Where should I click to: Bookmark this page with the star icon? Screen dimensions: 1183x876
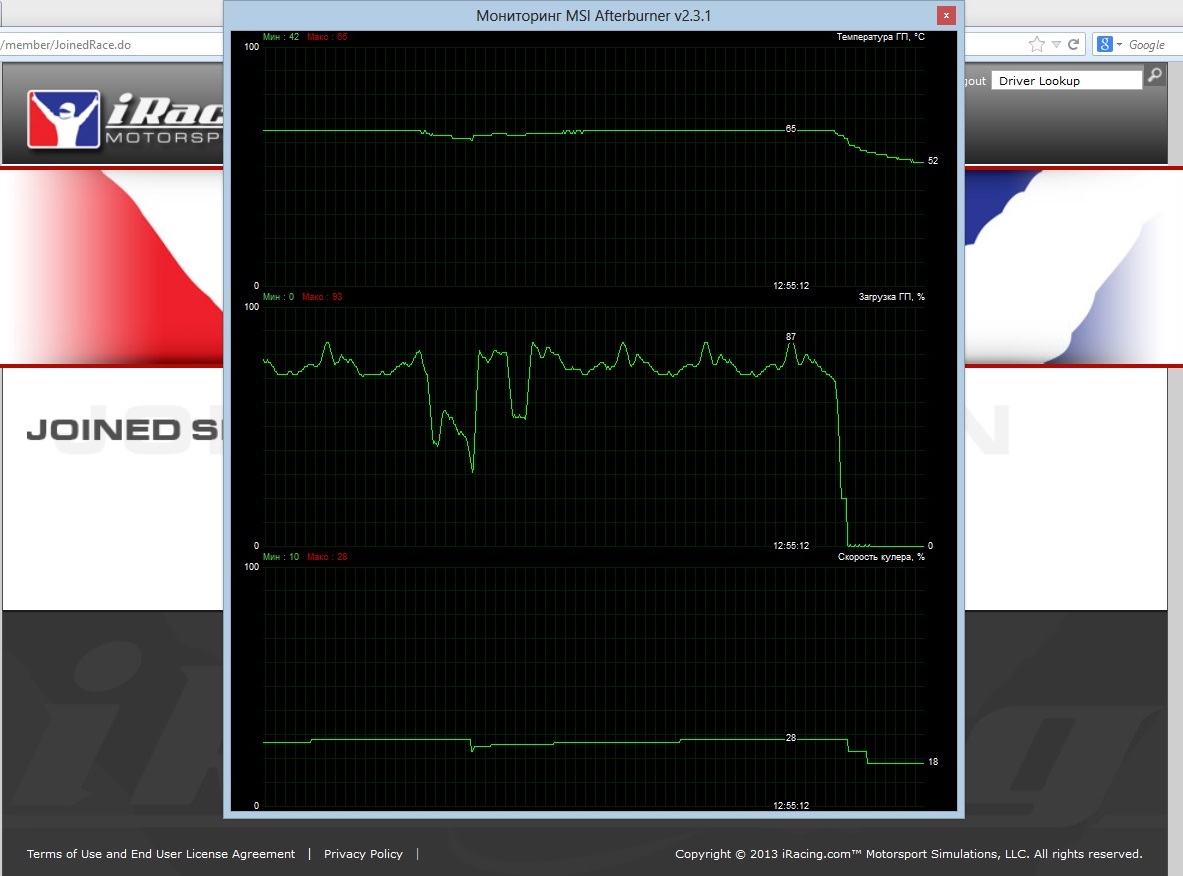tap(1036, 44)
